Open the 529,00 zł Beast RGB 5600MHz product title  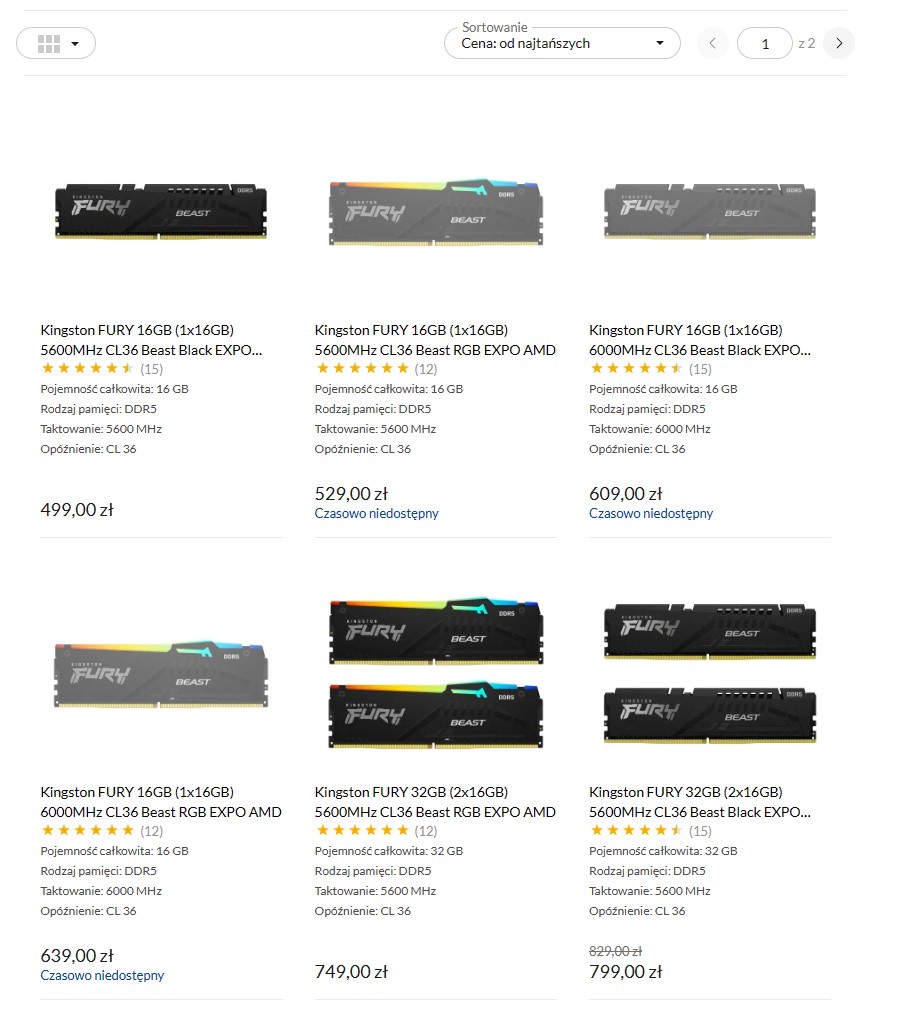pyautogui.click(x=435, y=339)
